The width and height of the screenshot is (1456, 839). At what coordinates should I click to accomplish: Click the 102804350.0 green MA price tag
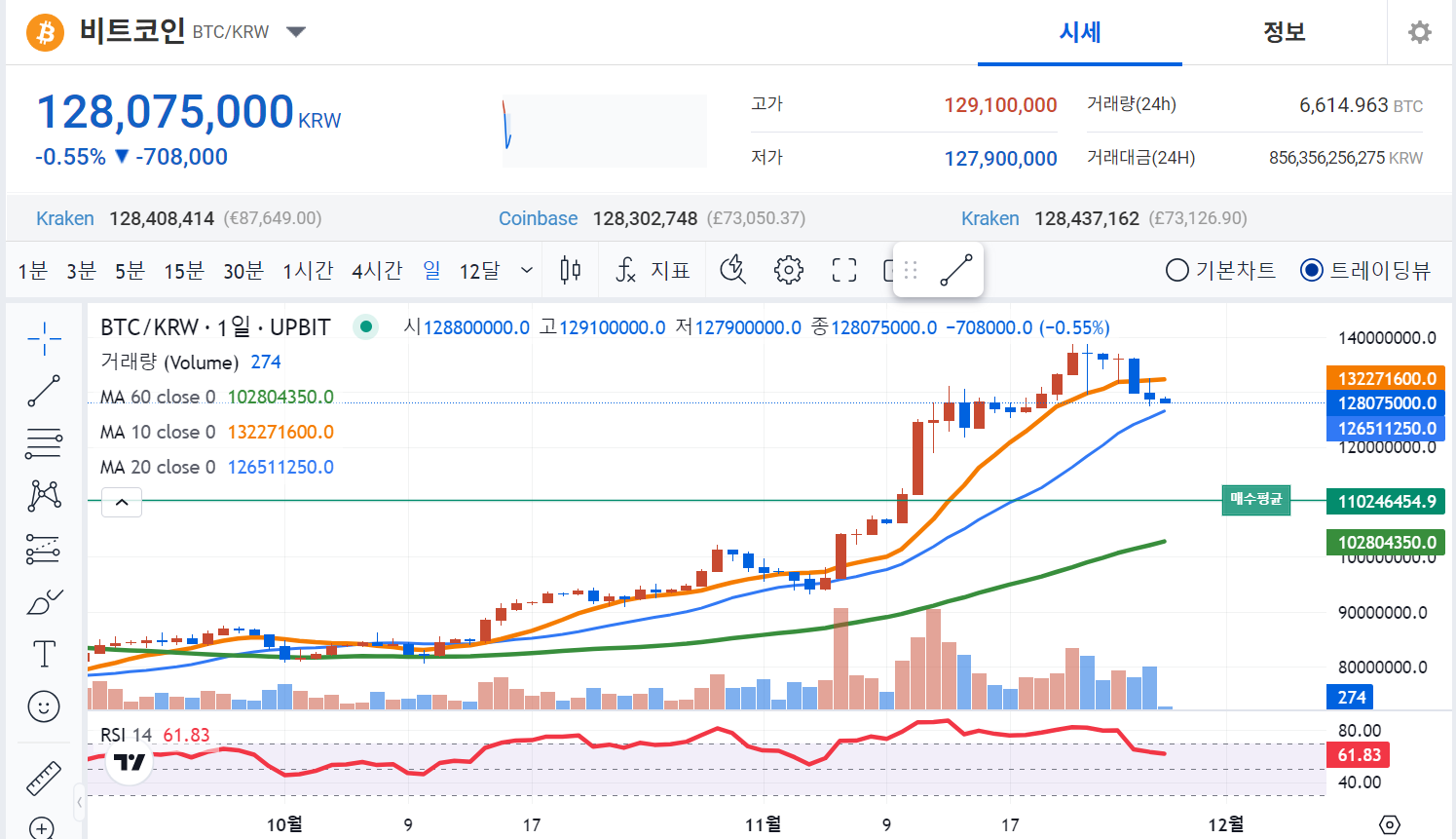tap(1387, 543)
